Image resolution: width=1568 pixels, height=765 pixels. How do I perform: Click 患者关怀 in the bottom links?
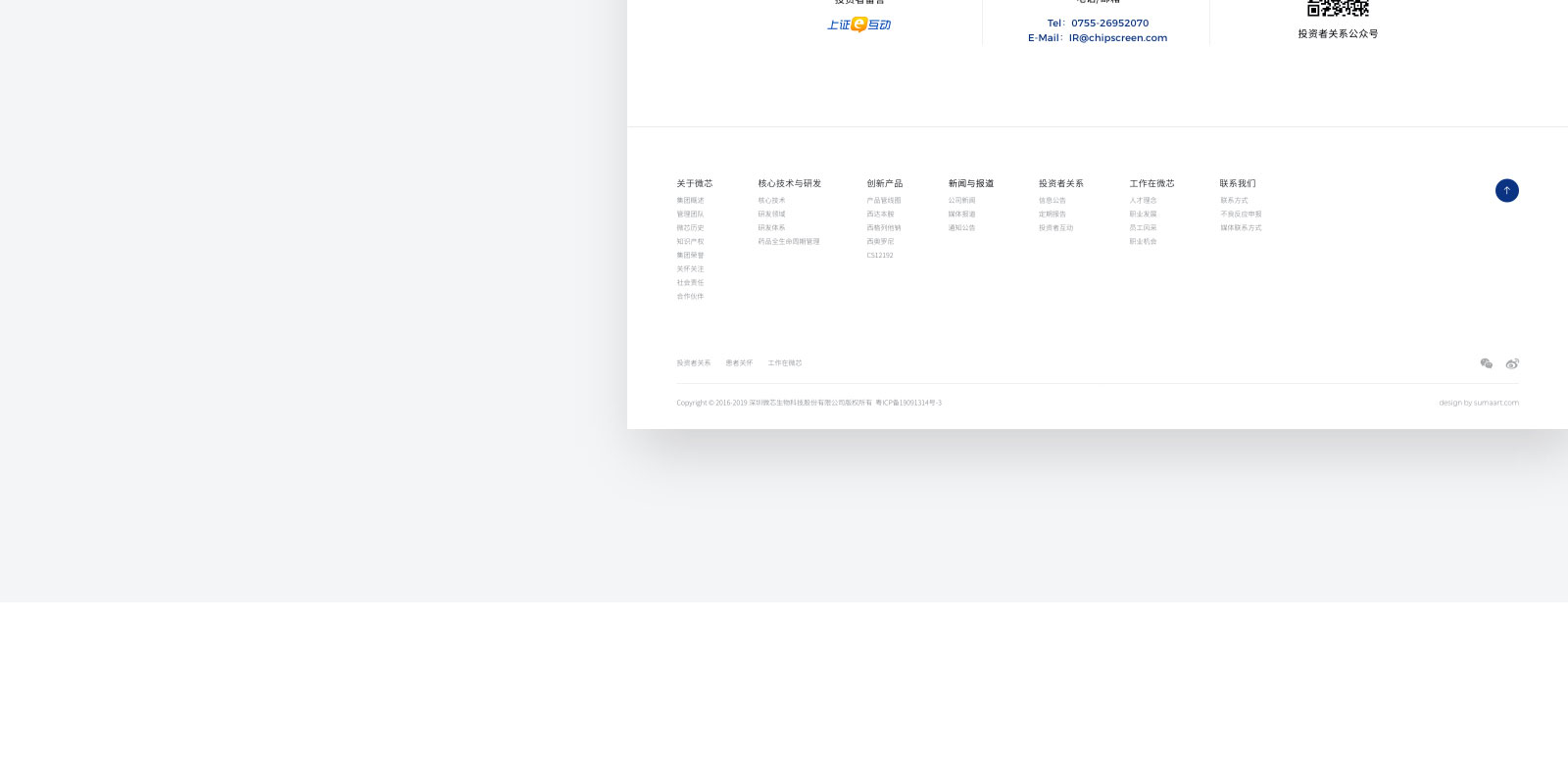coord(739,363)
